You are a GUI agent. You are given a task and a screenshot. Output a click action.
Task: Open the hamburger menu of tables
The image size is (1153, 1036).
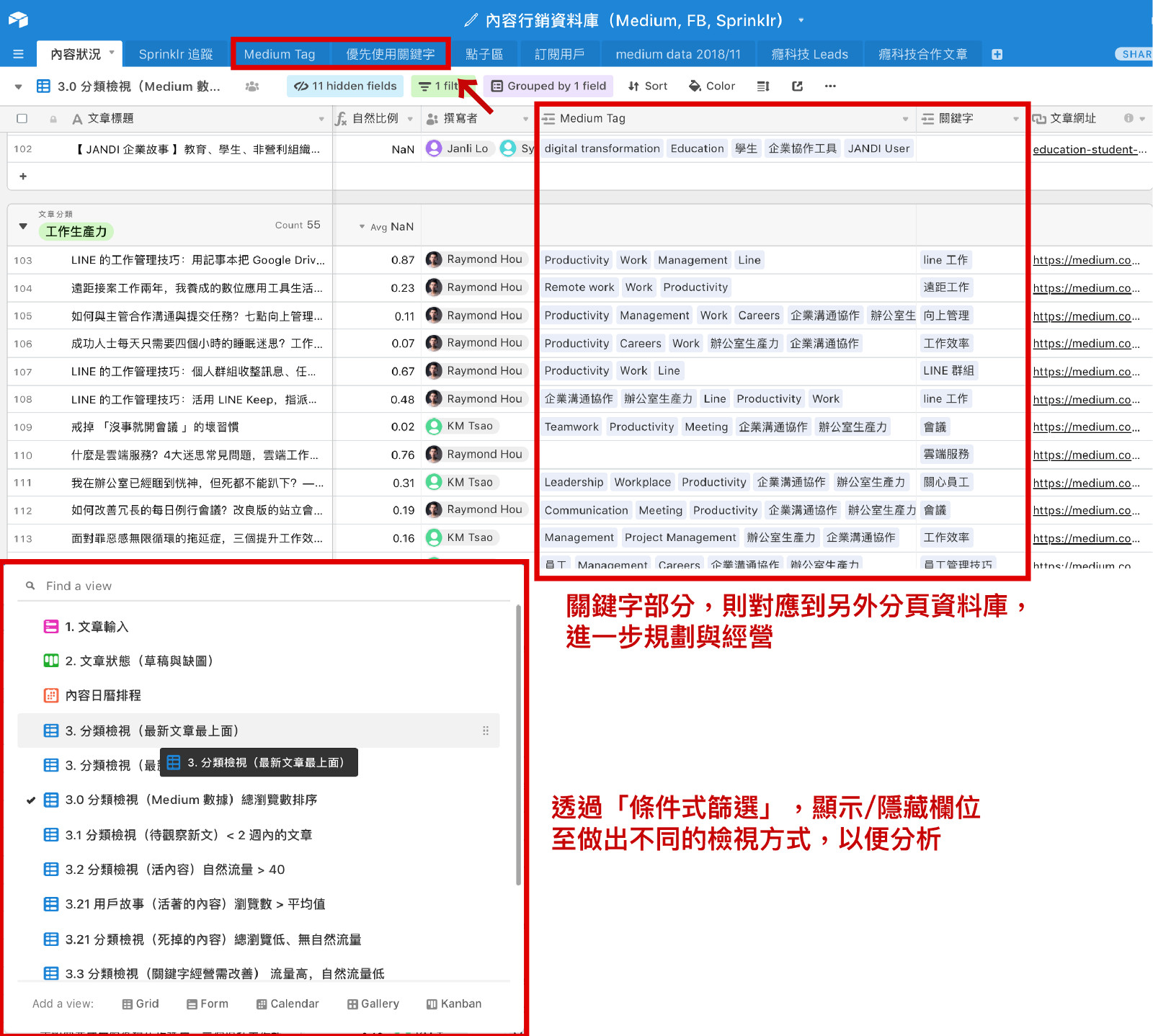[x=18, y=54]
